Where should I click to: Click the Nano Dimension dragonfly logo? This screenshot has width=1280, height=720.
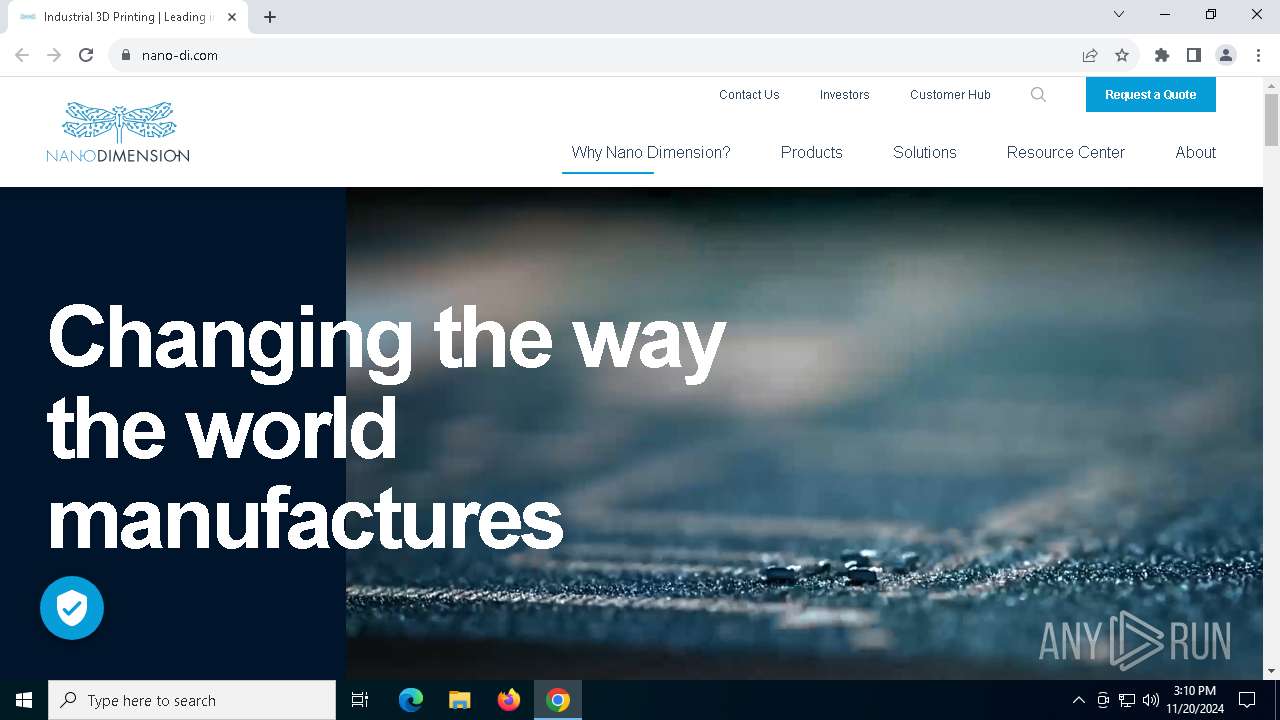pyautogui.click(x=118, y=132)
